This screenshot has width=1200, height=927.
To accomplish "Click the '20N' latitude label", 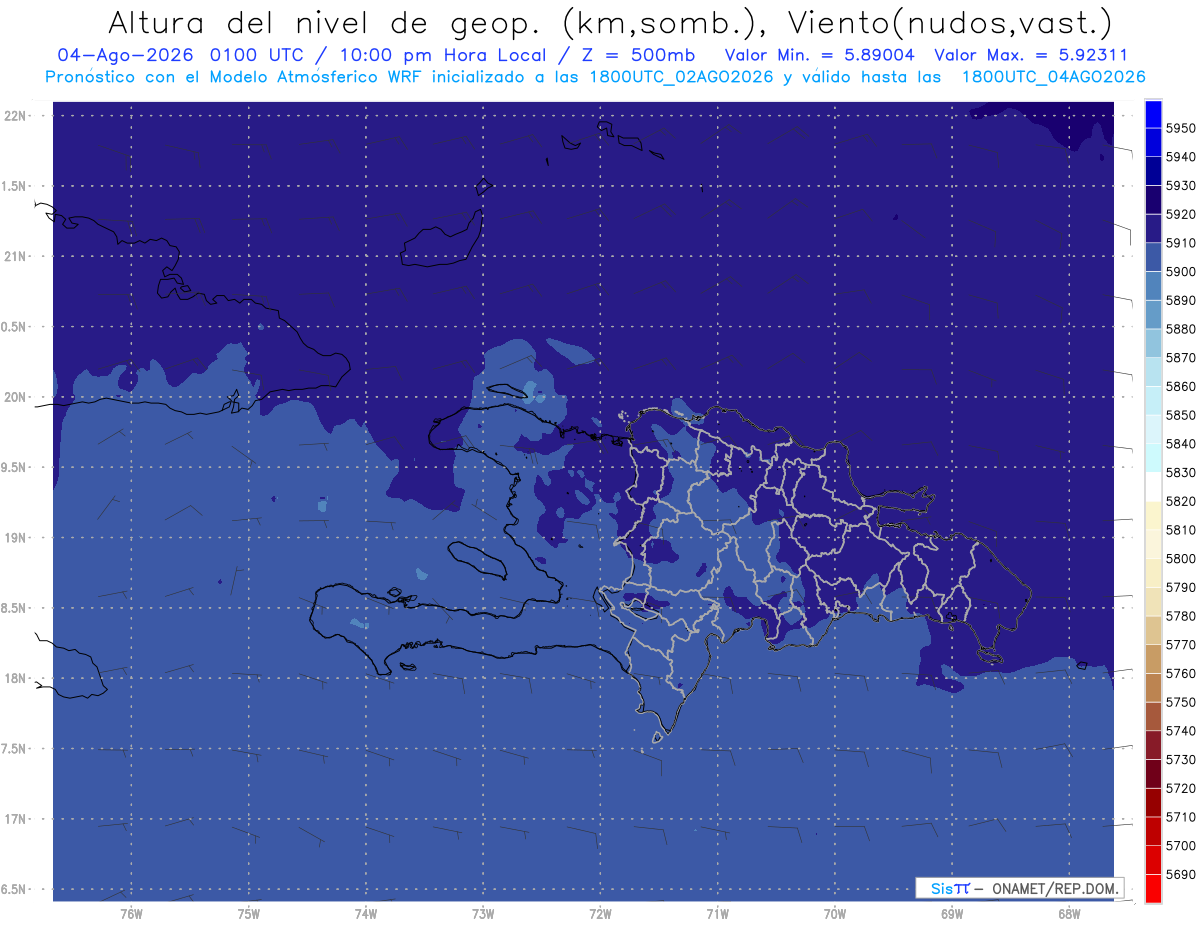I will click(17, 397).
